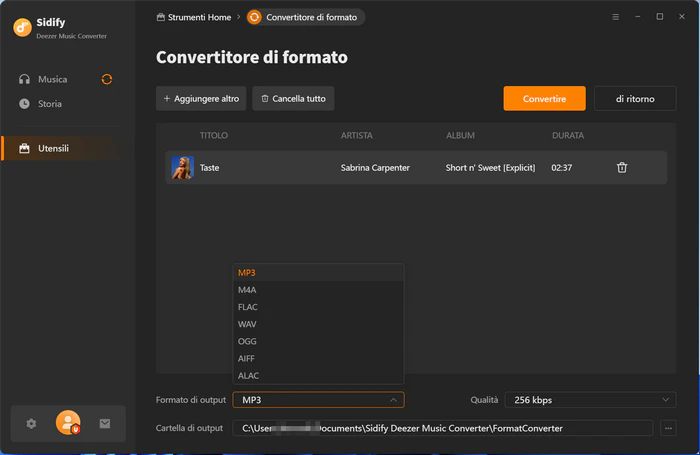Open settings gear icon
Image resolution: width=700 pixels, height=455 pixels.
(31, 423)
